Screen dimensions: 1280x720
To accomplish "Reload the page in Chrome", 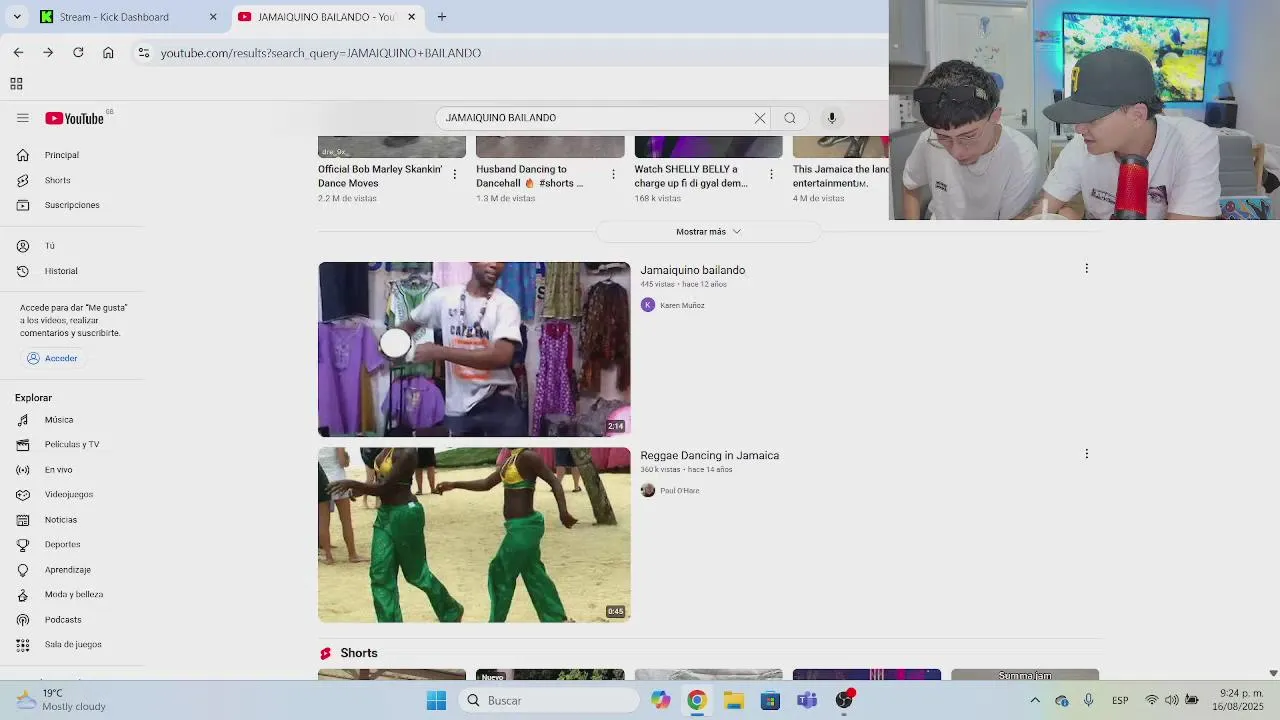I will (x=78, y=52).
